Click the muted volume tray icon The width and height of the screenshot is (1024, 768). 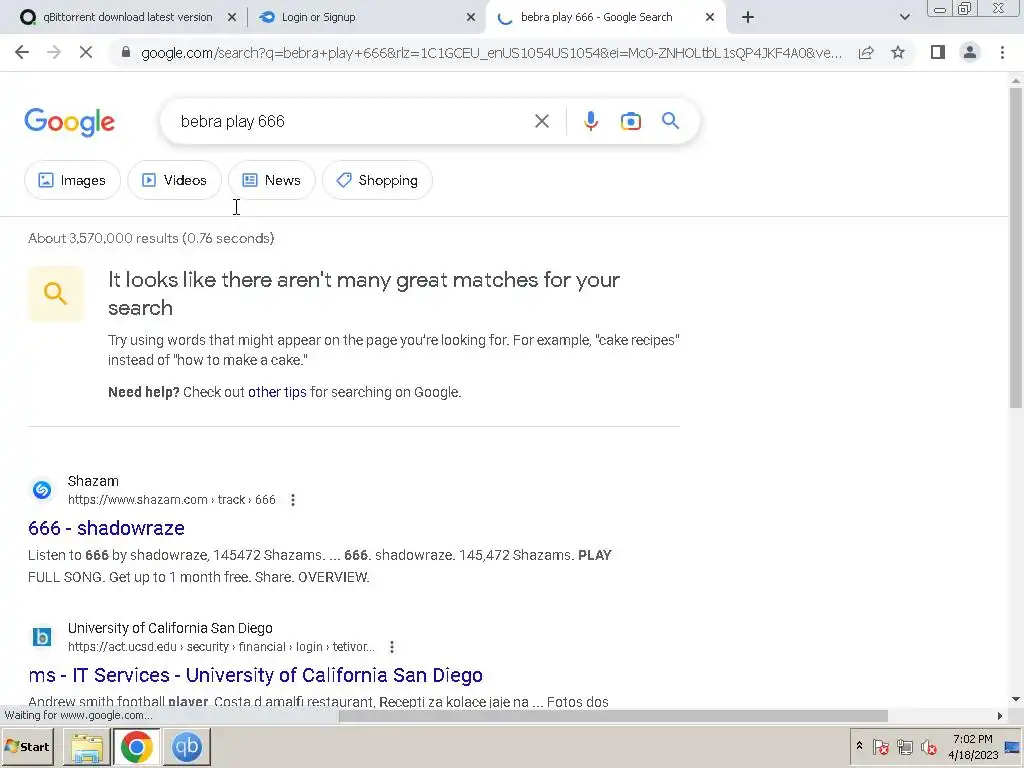[x=928, y=747]
